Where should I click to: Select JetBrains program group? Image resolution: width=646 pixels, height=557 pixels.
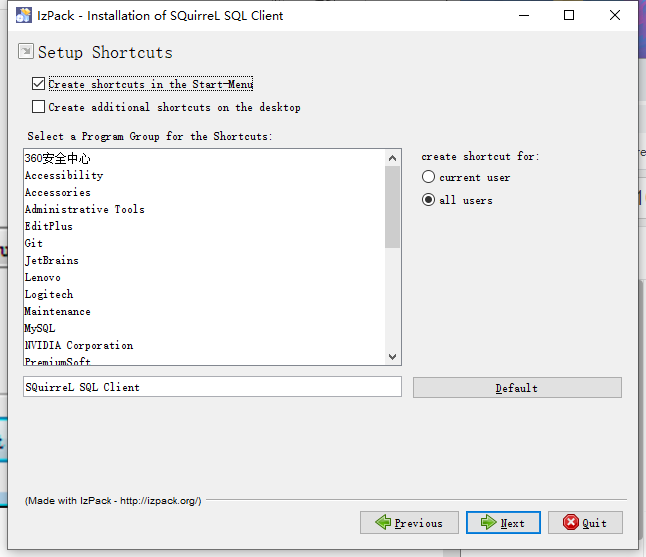point(204,260)
